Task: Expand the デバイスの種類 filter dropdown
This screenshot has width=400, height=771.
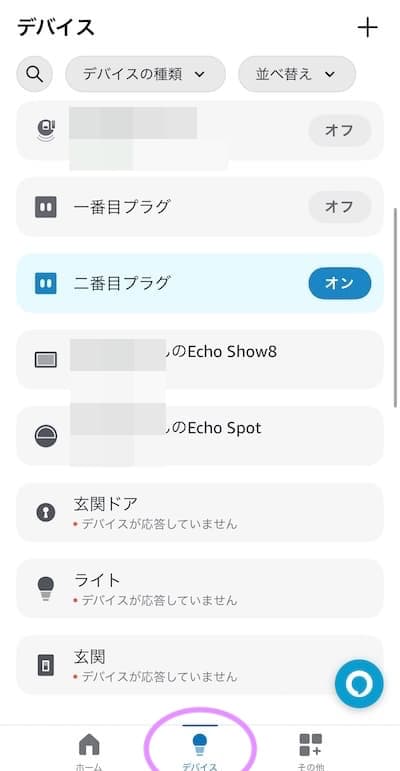Action: pos(145,74)
